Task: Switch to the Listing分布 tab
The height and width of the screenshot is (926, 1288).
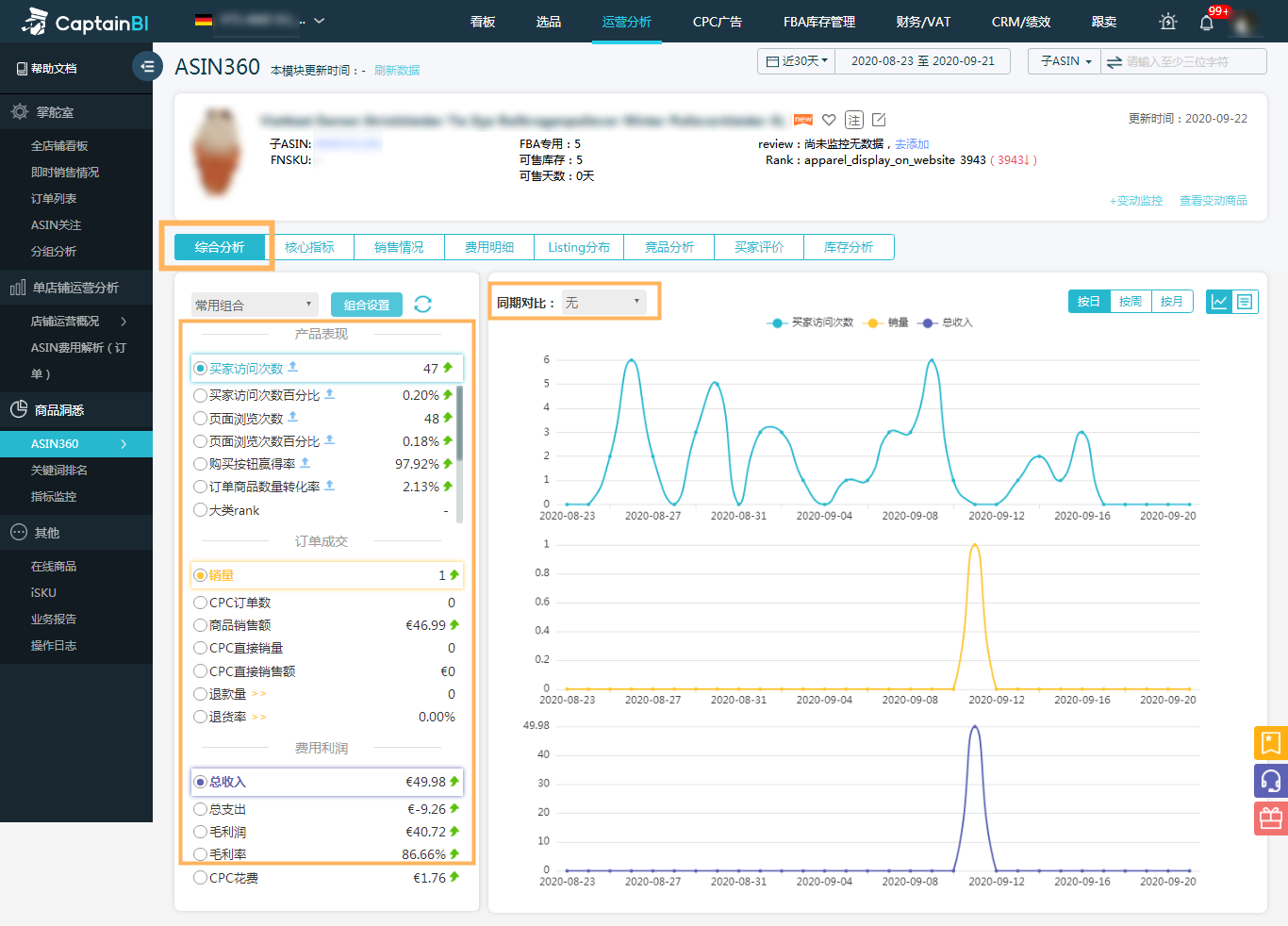Action: [579, 247]
